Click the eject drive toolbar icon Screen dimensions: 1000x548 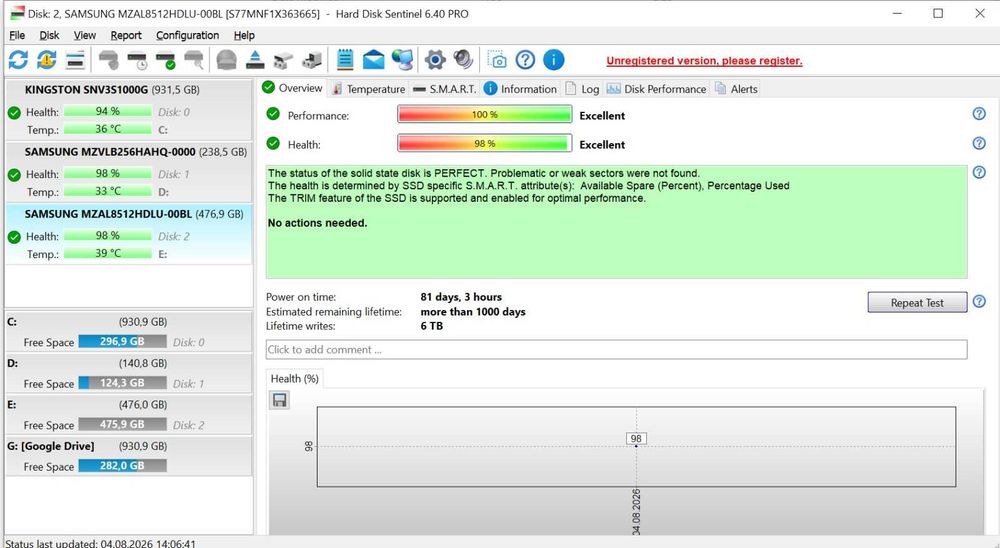pyautogui.click(x=255, y=60)
